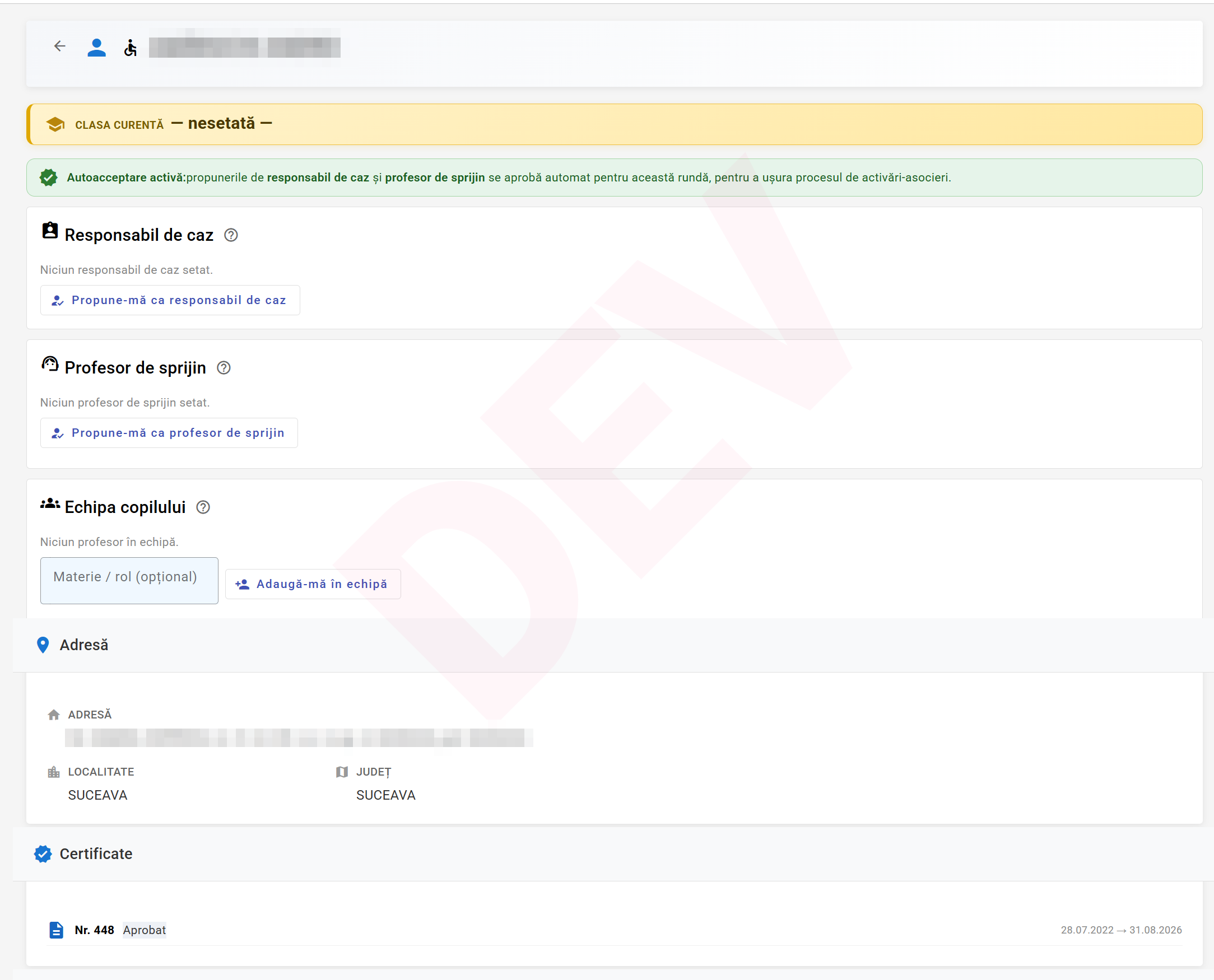Image resolution: width=1214 pixels, height=980 pixels.
Task: Open help icon next to Echipa copilului
Action: pyautogui.click(x=203, y=507)
